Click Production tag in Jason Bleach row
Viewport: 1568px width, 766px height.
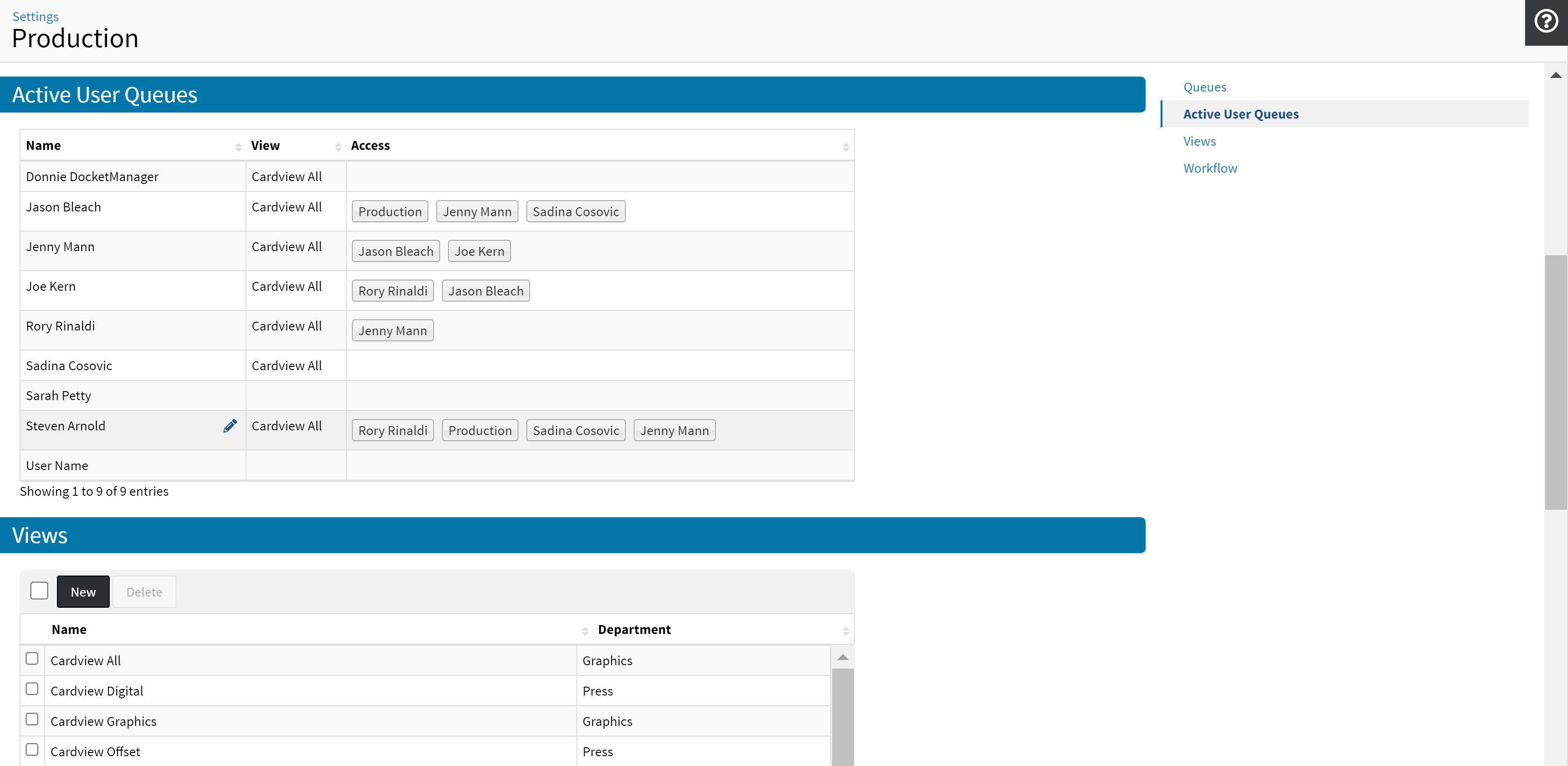point(390,211)
